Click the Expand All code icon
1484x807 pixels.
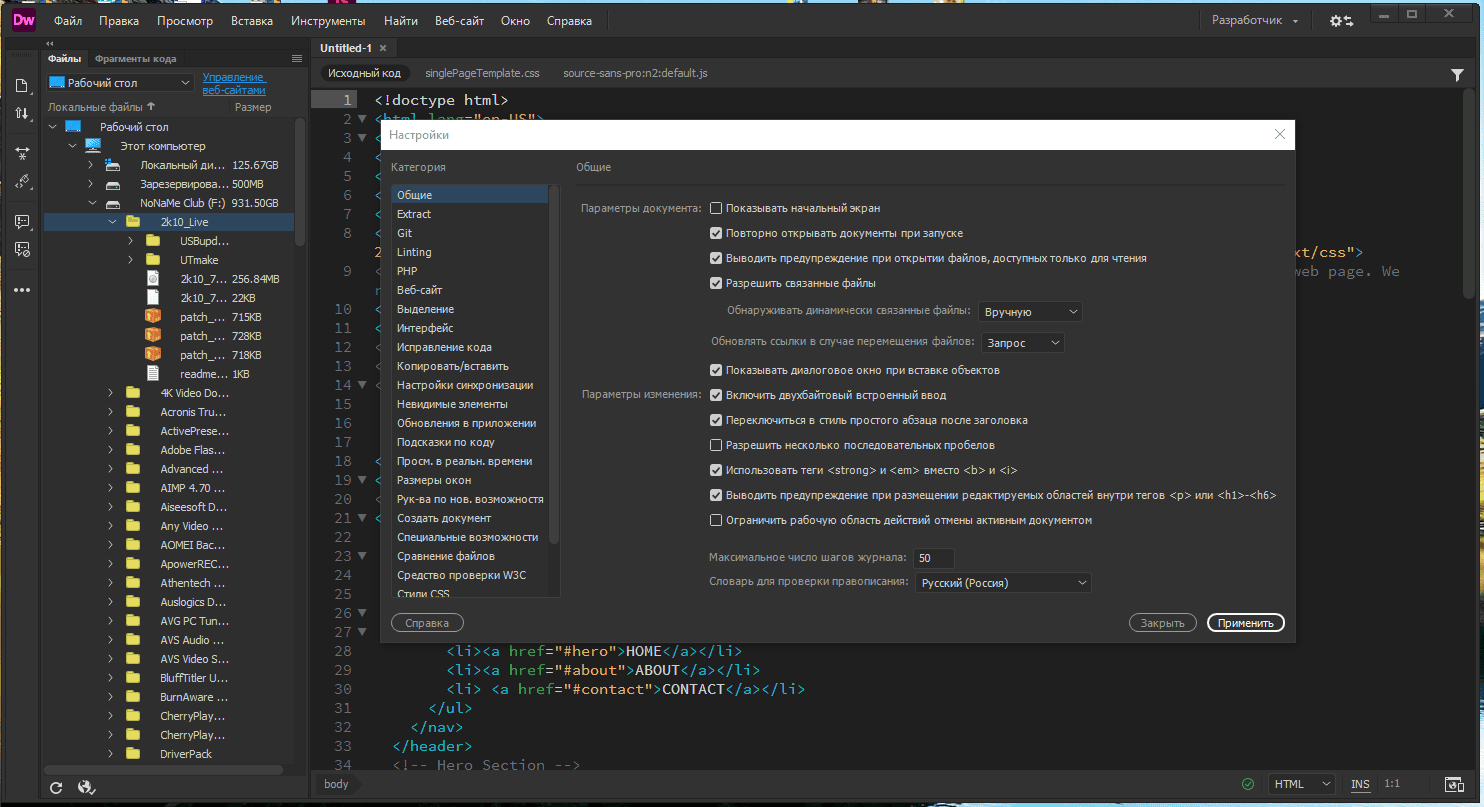click(x=22, y=153)
